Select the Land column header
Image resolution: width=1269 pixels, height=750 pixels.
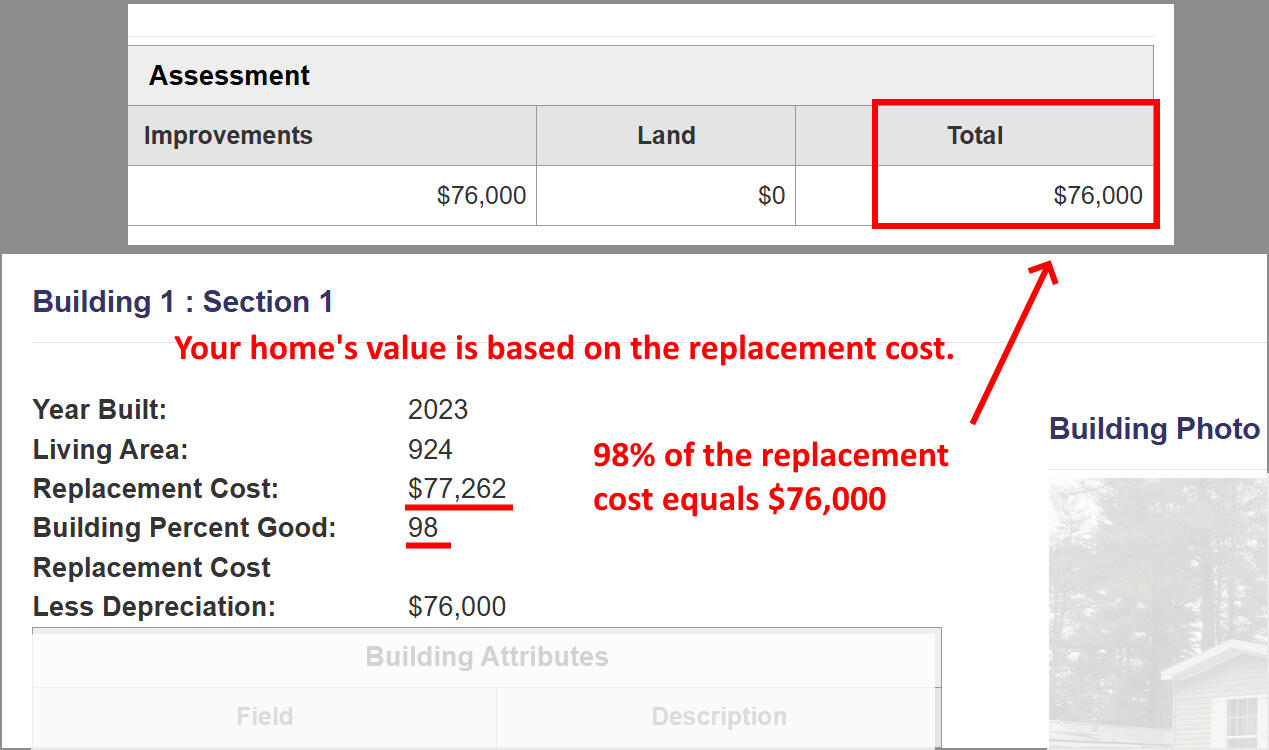[x=666, y=136]
